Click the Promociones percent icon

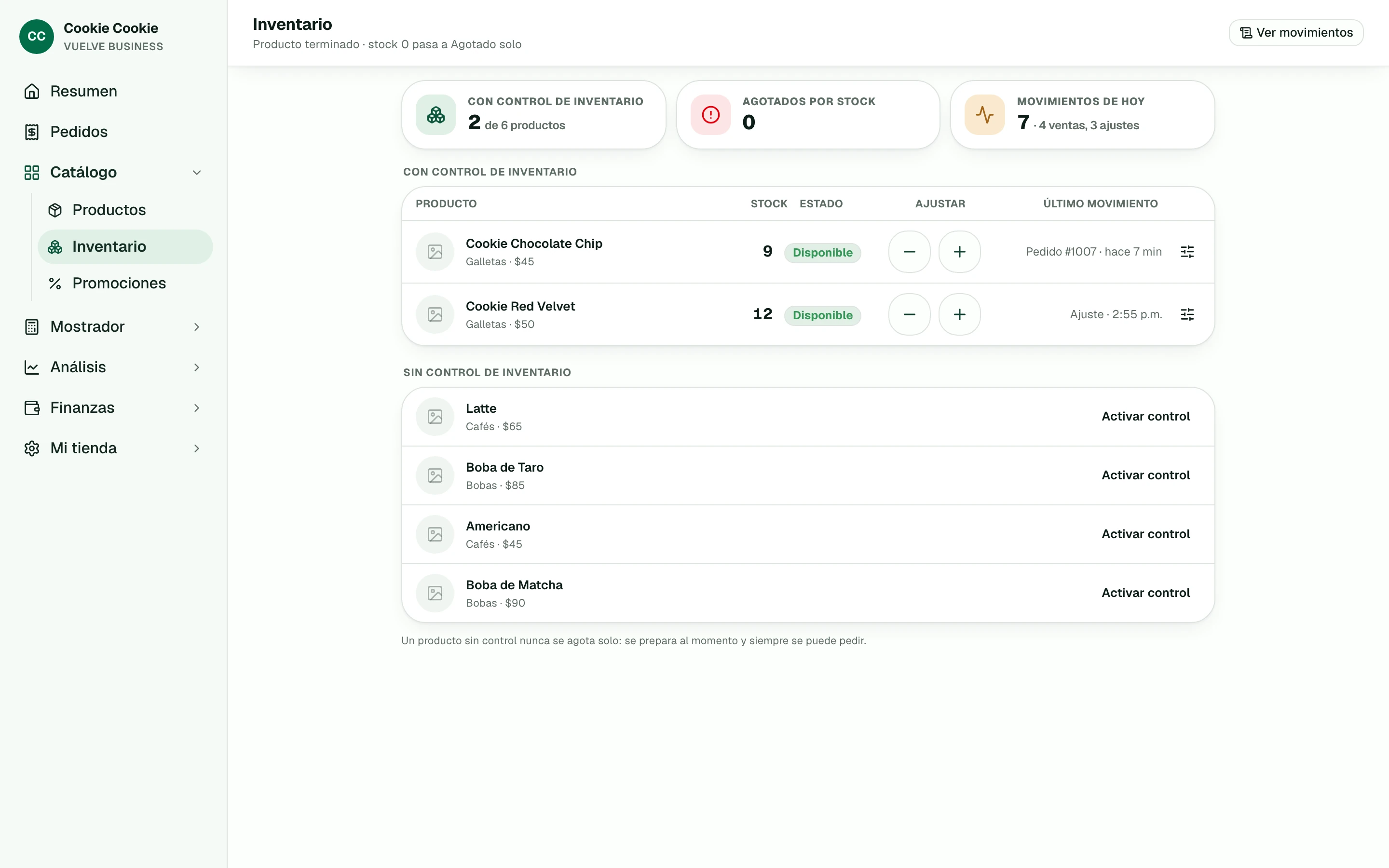click(x=55, y=284)
